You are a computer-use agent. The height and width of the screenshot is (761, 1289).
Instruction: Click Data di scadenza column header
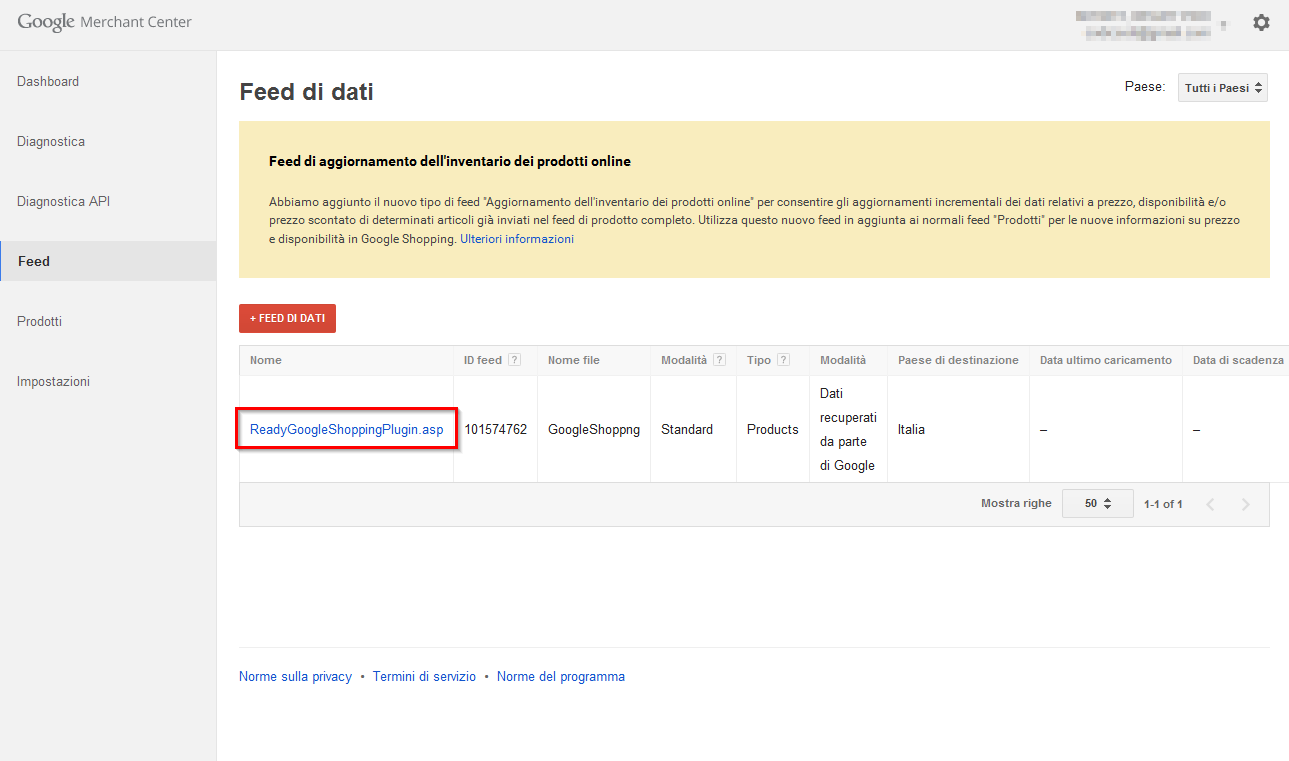click(x=1236, y=360)
